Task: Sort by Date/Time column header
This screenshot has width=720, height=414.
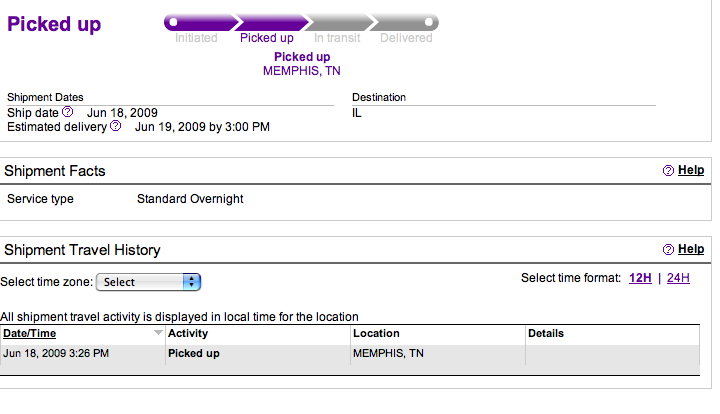Action: point(29,333)
